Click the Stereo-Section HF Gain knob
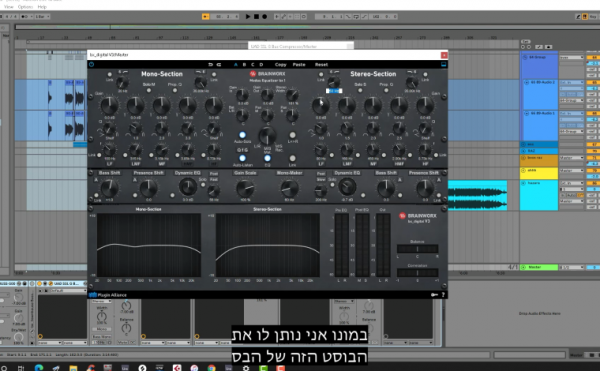This screenshot has width=600, height=371. (x=425, y=105)
